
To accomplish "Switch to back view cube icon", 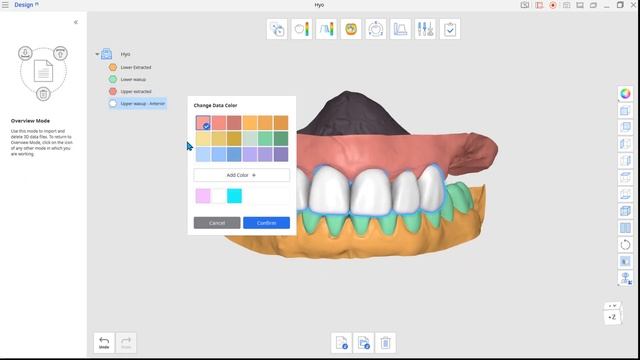I will (x=625, y=127).
